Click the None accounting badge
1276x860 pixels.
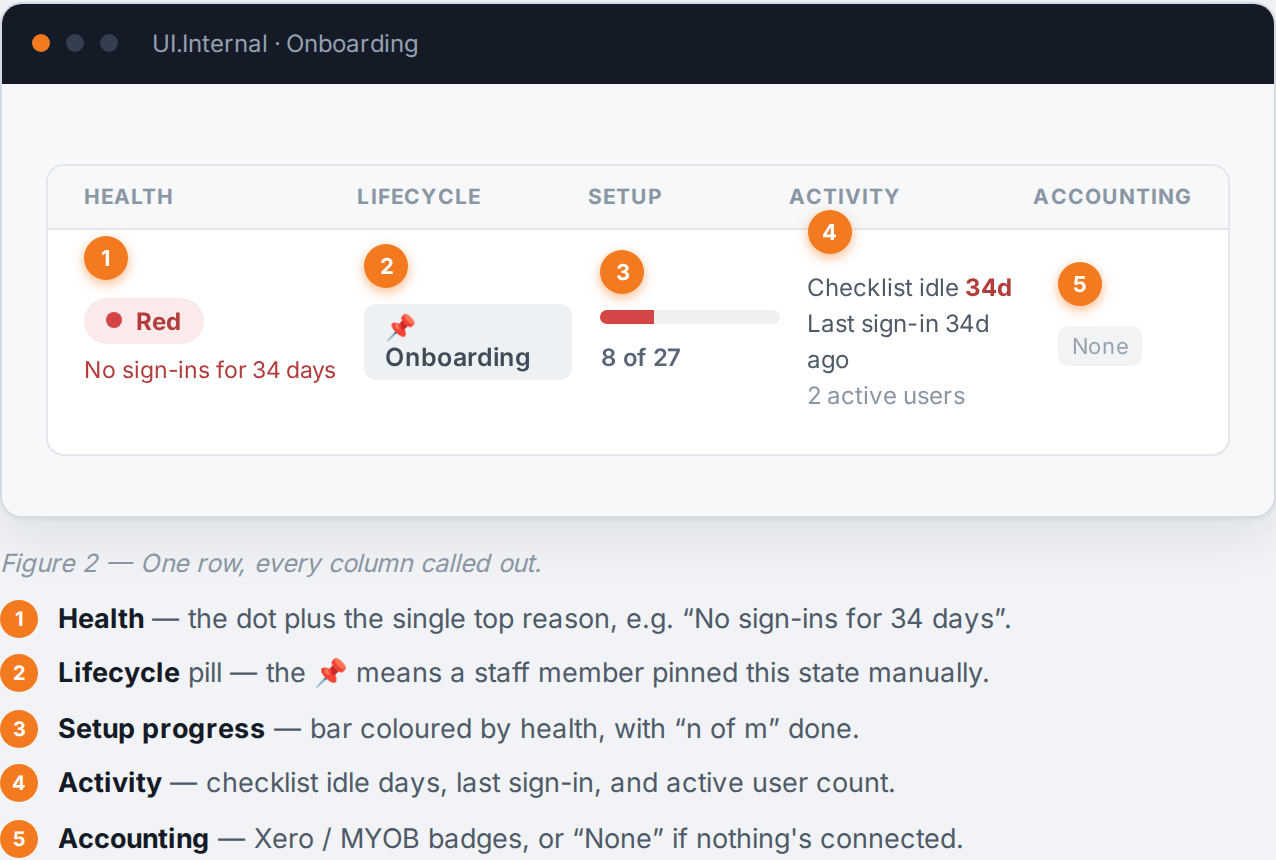(x=1100, y=346)
